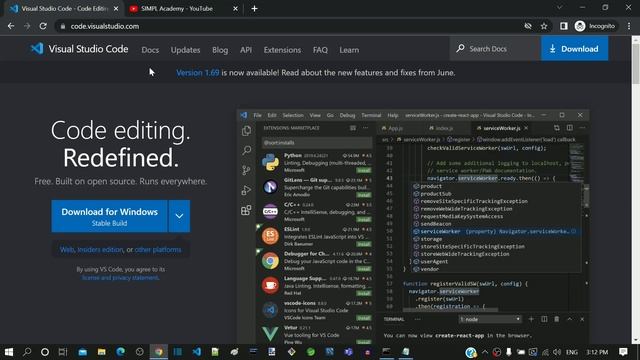
Task: Show hidden system tray icons
Action: (484, 352)
